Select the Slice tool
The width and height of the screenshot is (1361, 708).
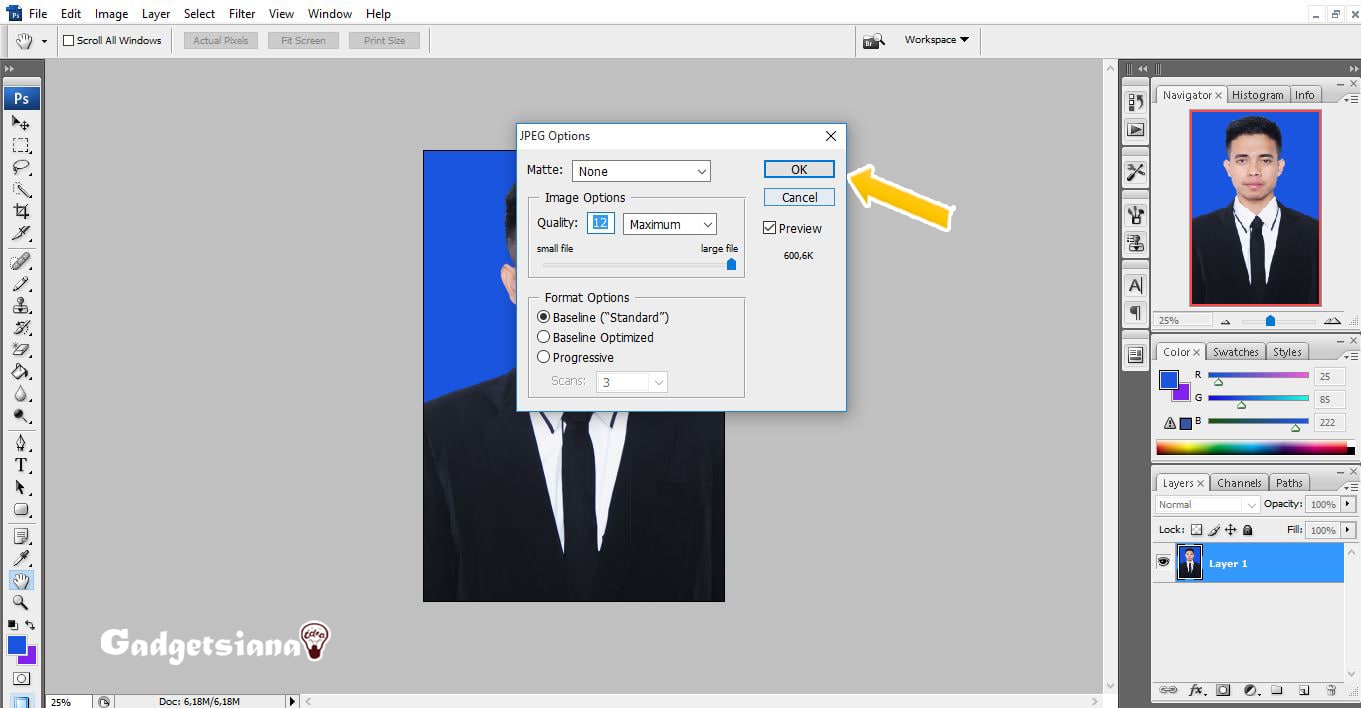[21, 233]
